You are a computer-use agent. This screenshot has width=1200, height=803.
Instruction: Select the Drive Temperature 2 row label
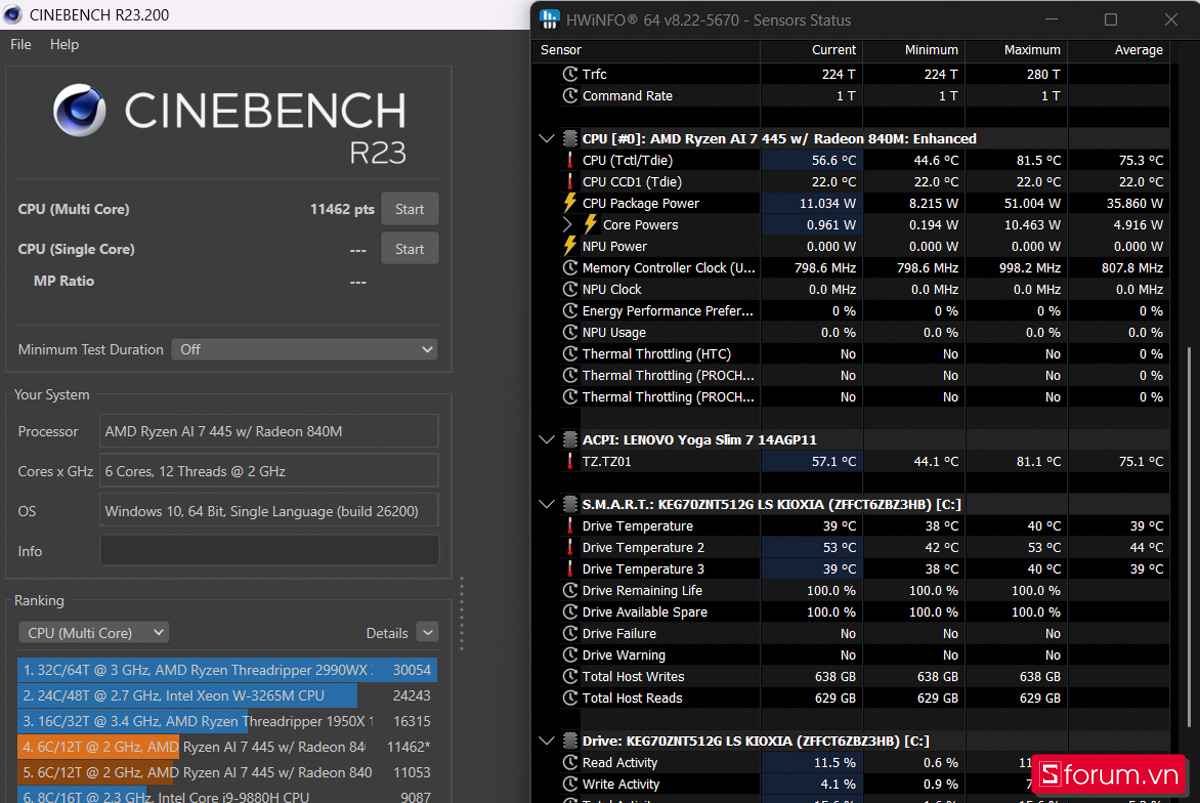tap(643, 547)
